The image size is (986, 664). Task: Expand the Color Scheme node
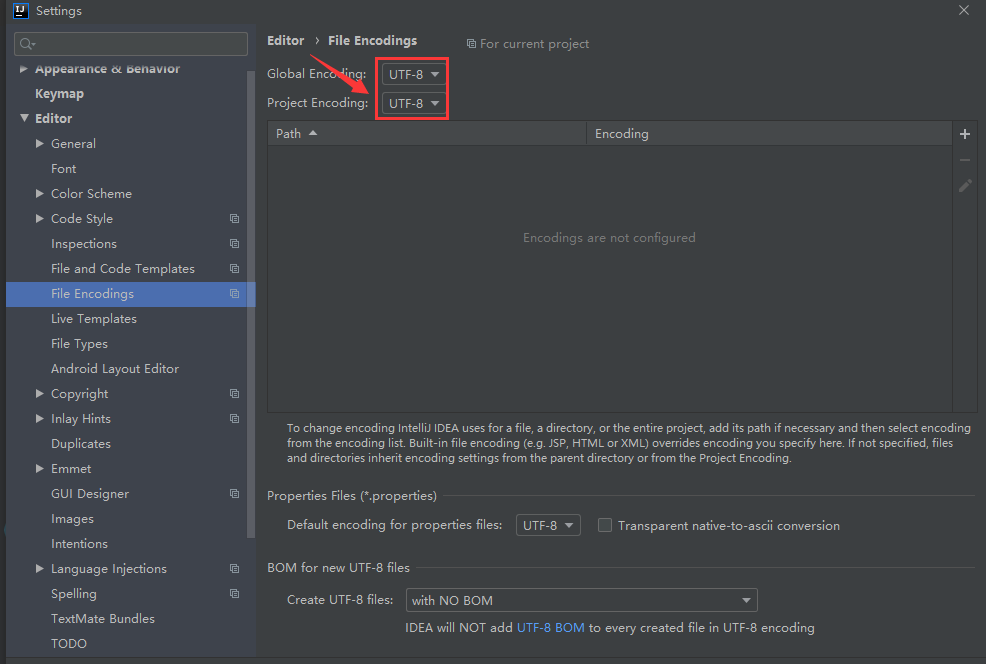[40, 194]
